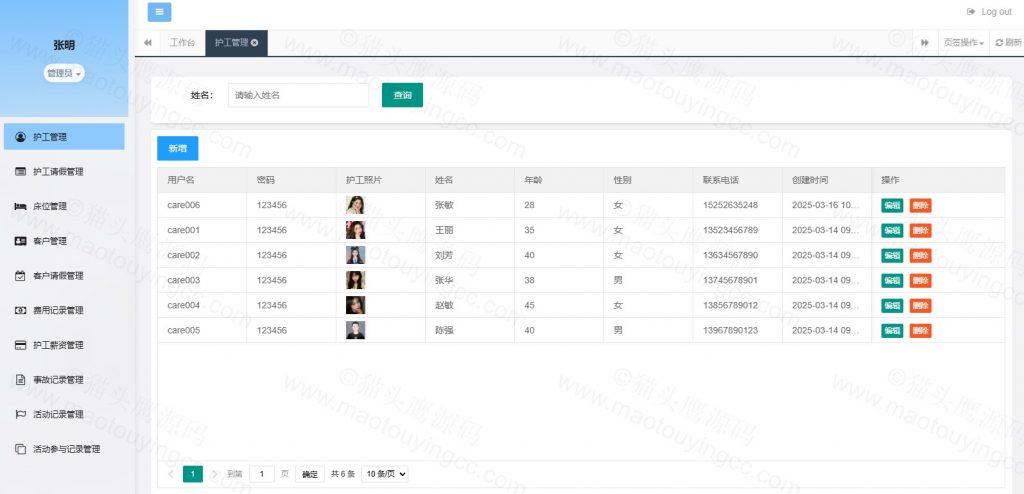Delete the care002 row with 删除
The image size is (1024, 494).
920,255
